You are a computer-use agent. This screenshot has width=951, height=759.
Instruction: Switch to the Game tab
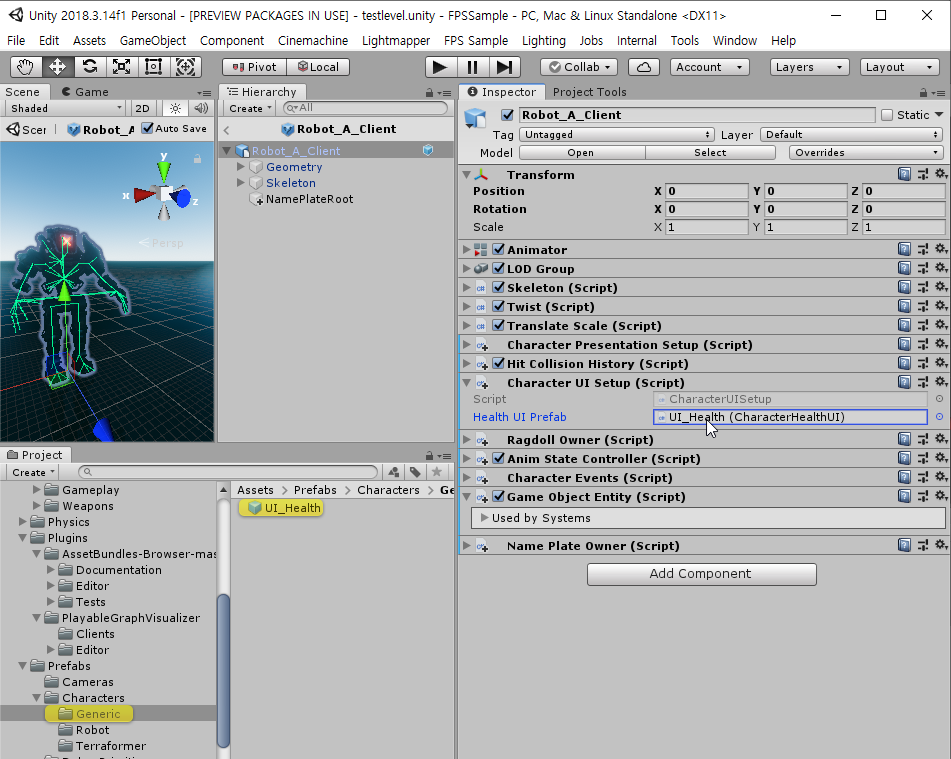click(x=86, y=92)
